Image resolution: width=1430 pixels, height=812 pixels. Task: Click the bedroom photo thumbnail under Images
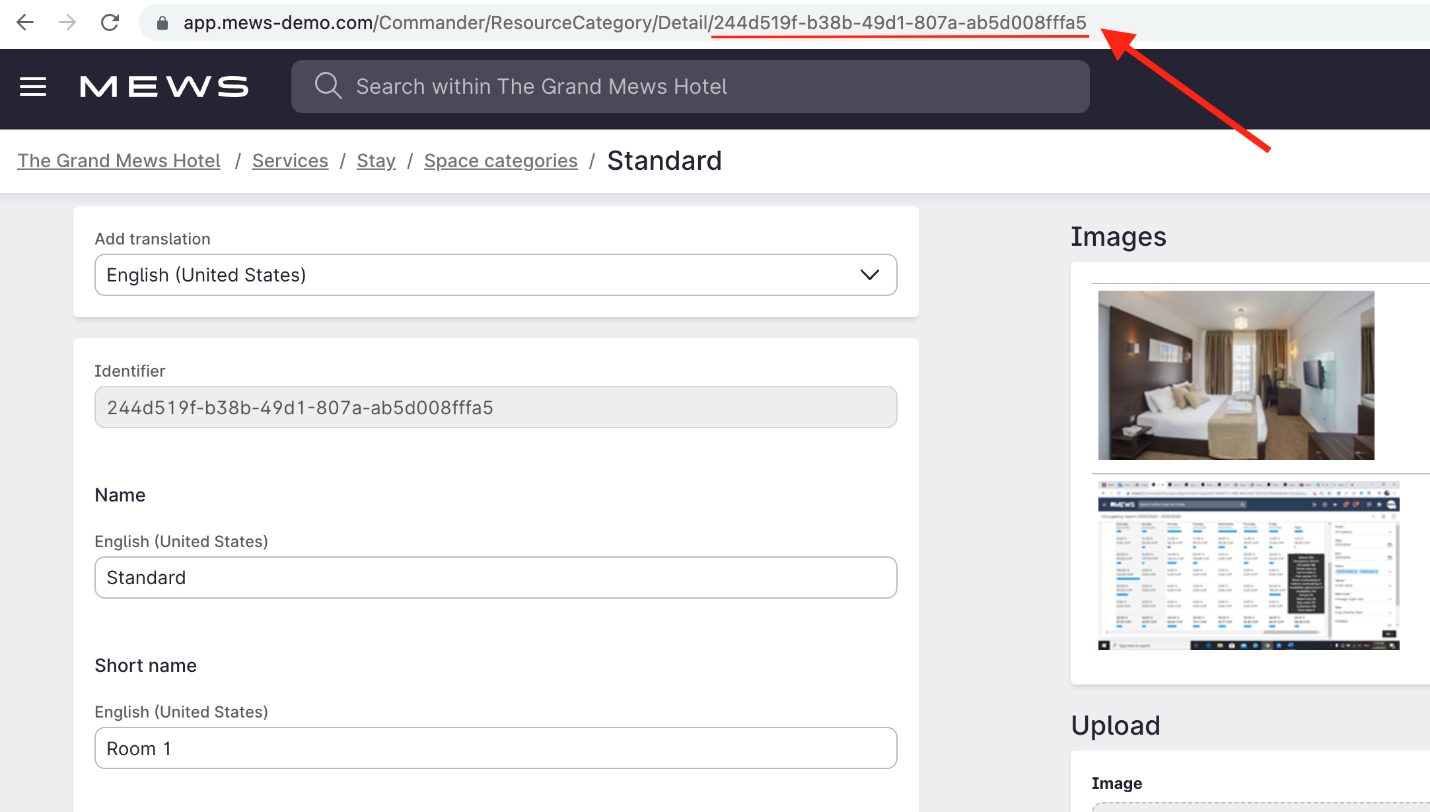point(1235,375)
